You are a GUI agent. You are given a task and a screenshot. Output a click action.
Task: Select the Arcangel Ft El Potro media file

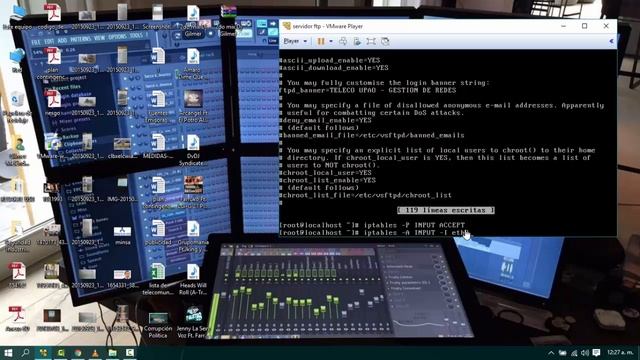[x=193, y=107]
